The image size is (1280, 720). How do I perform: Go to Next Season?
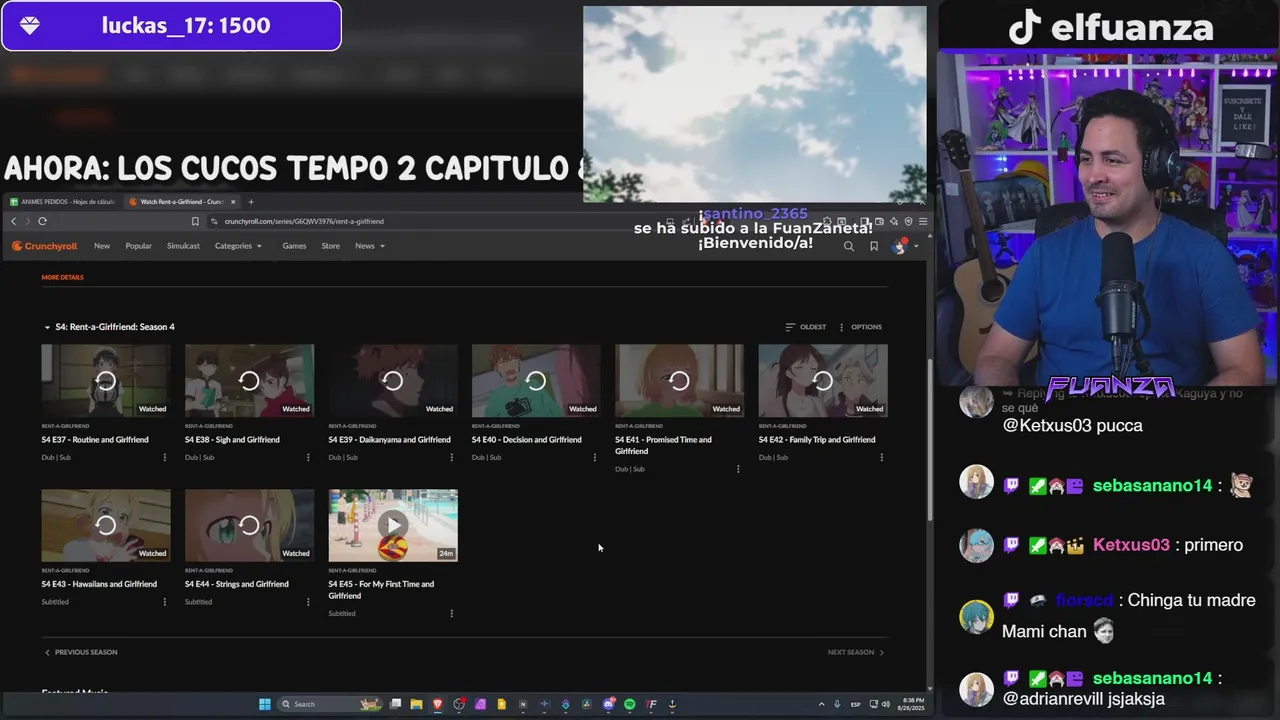pyautogui.click(x=856, y=652)
